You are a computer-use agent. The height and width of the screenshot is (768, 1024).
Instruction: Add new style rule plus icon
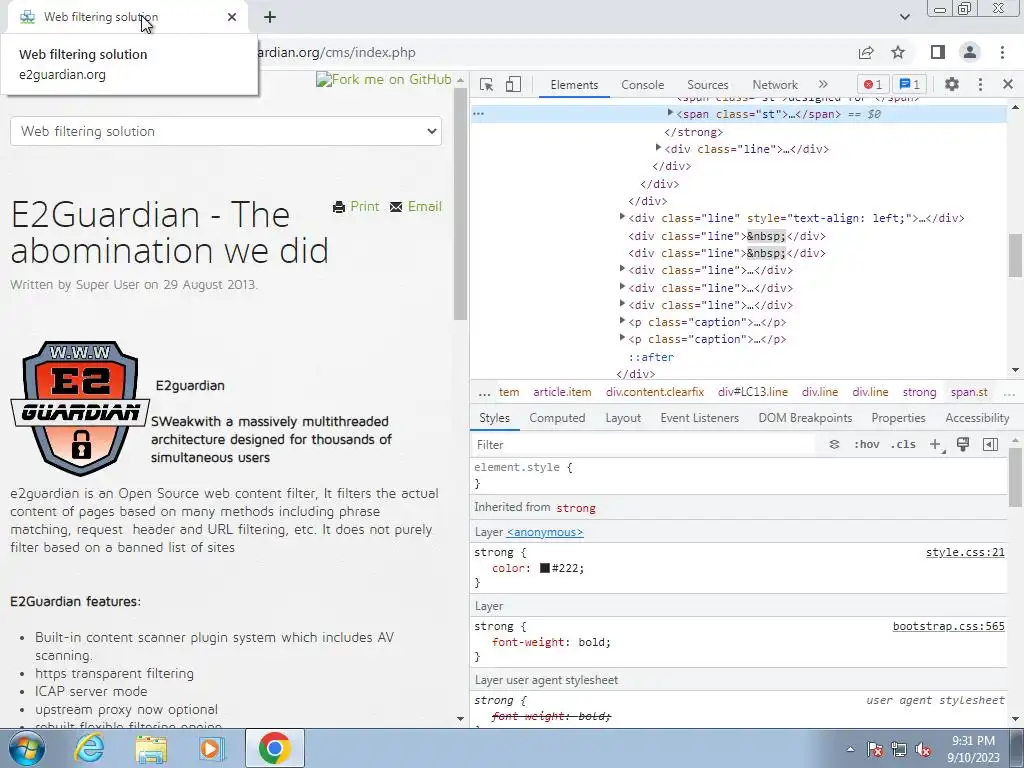pos(936,445)
